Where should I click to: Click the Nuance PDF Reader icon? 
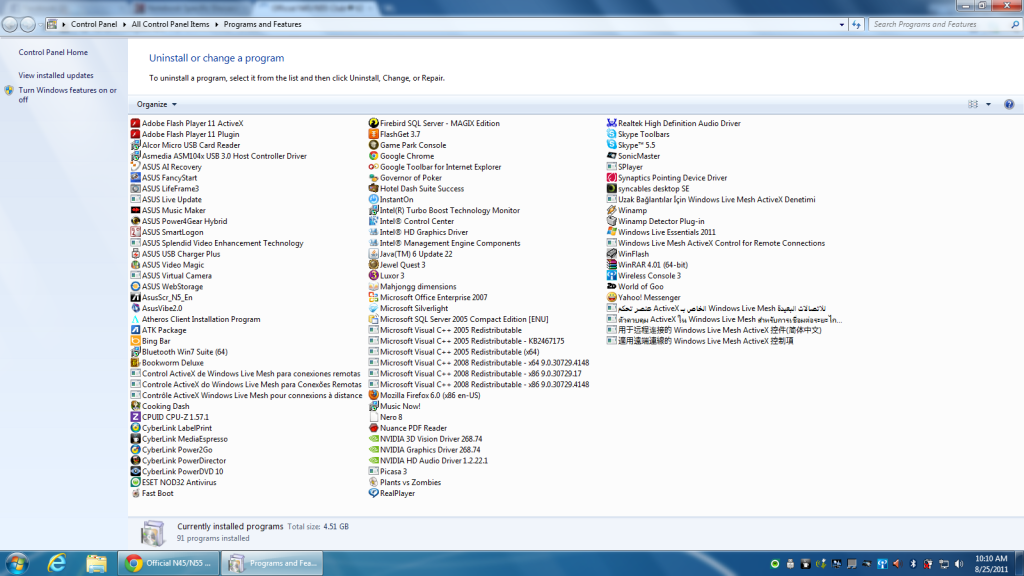(x=374, y=428)
